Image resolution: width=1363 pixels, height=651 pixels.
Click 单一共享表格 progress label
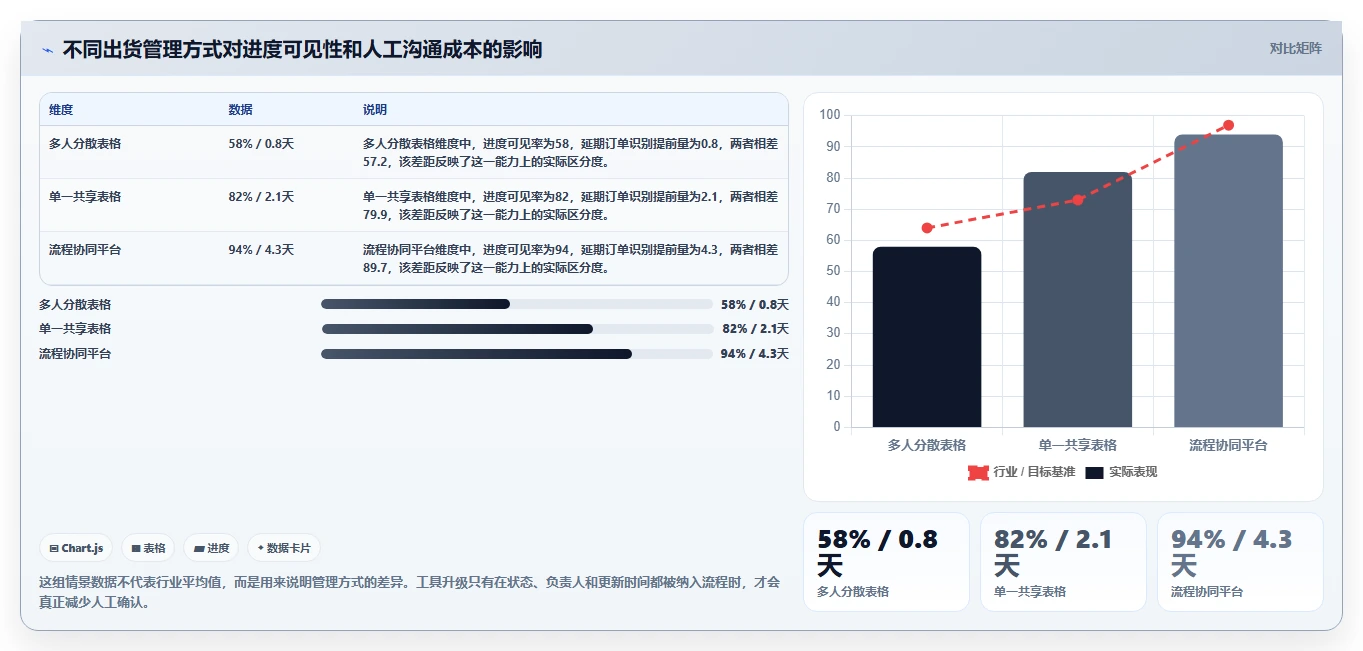(75, 329)
